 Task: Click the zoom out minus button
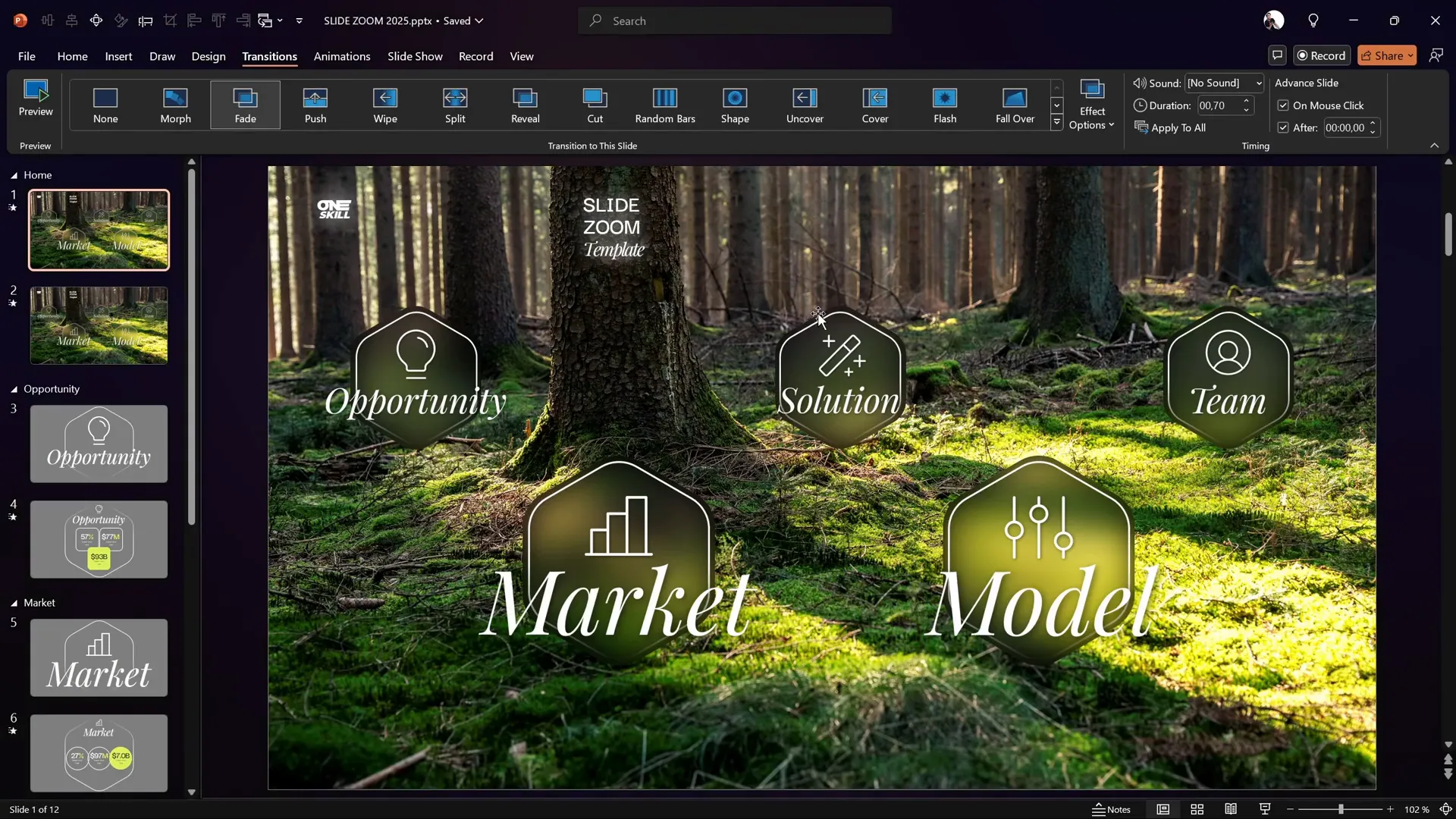point(1290,809)
